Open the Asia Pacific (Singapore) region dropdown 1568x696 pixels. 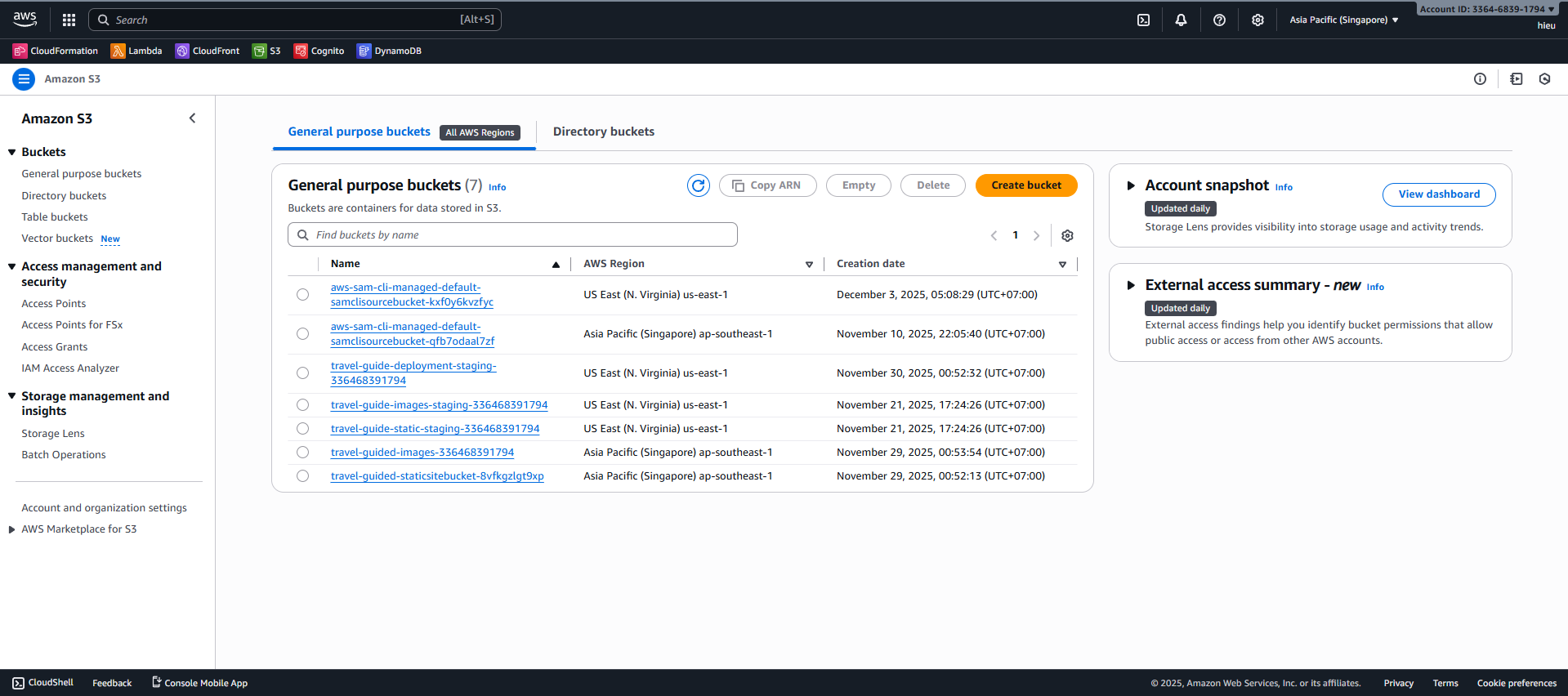1343,20
